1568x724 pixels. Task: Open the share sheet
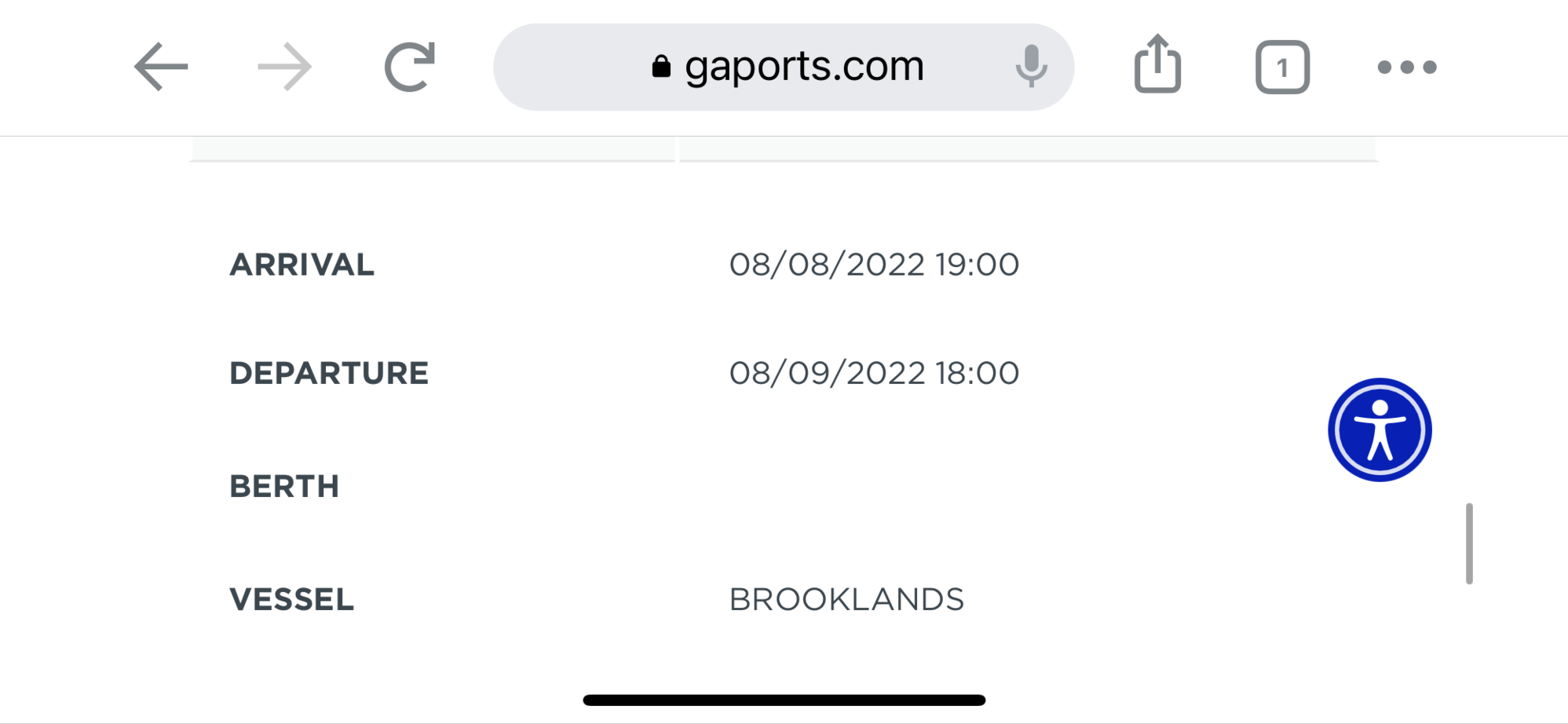click(x=1157, y=65)
